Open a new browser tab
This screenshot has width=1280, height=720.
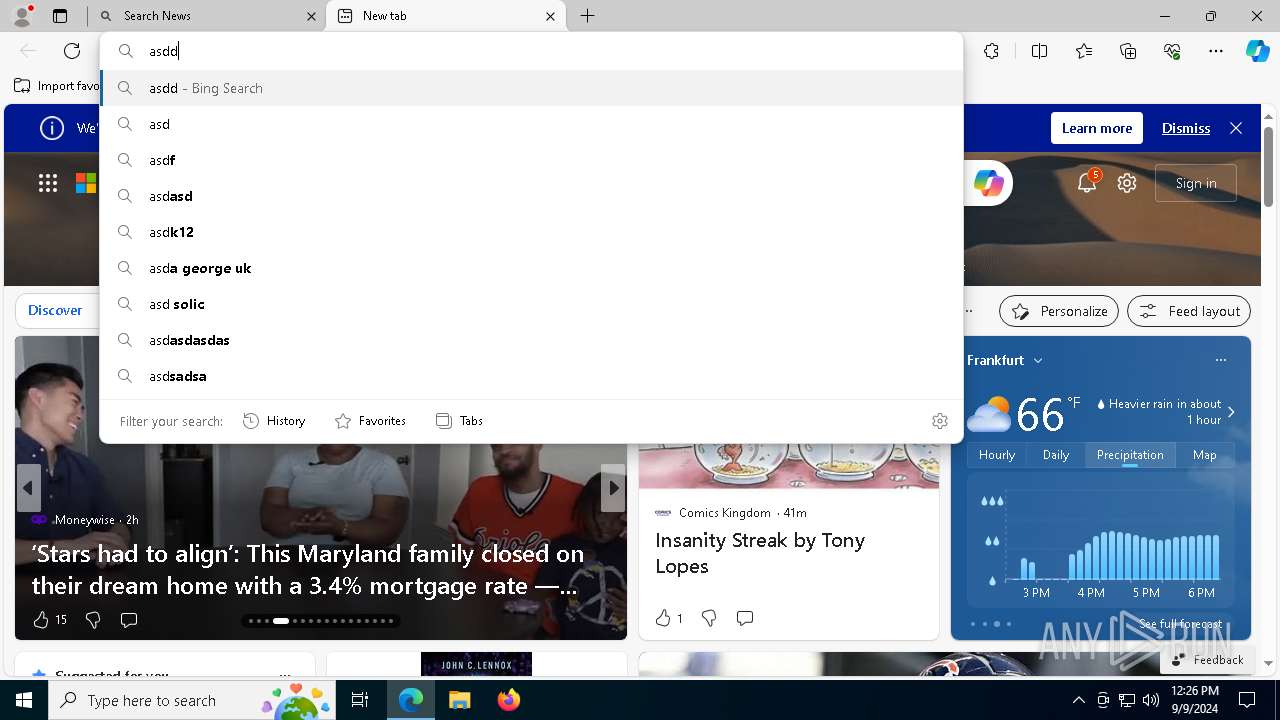(x=588, y=16)
